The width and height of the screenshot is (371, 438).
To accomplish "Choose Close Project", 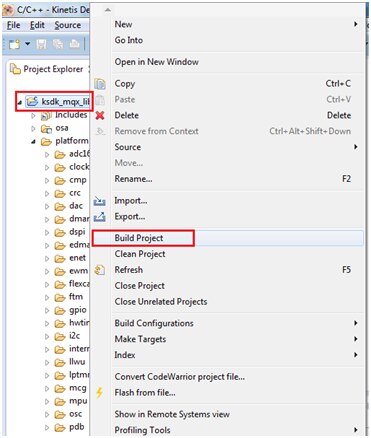I will pyautogui.click(x=227, y=286).
